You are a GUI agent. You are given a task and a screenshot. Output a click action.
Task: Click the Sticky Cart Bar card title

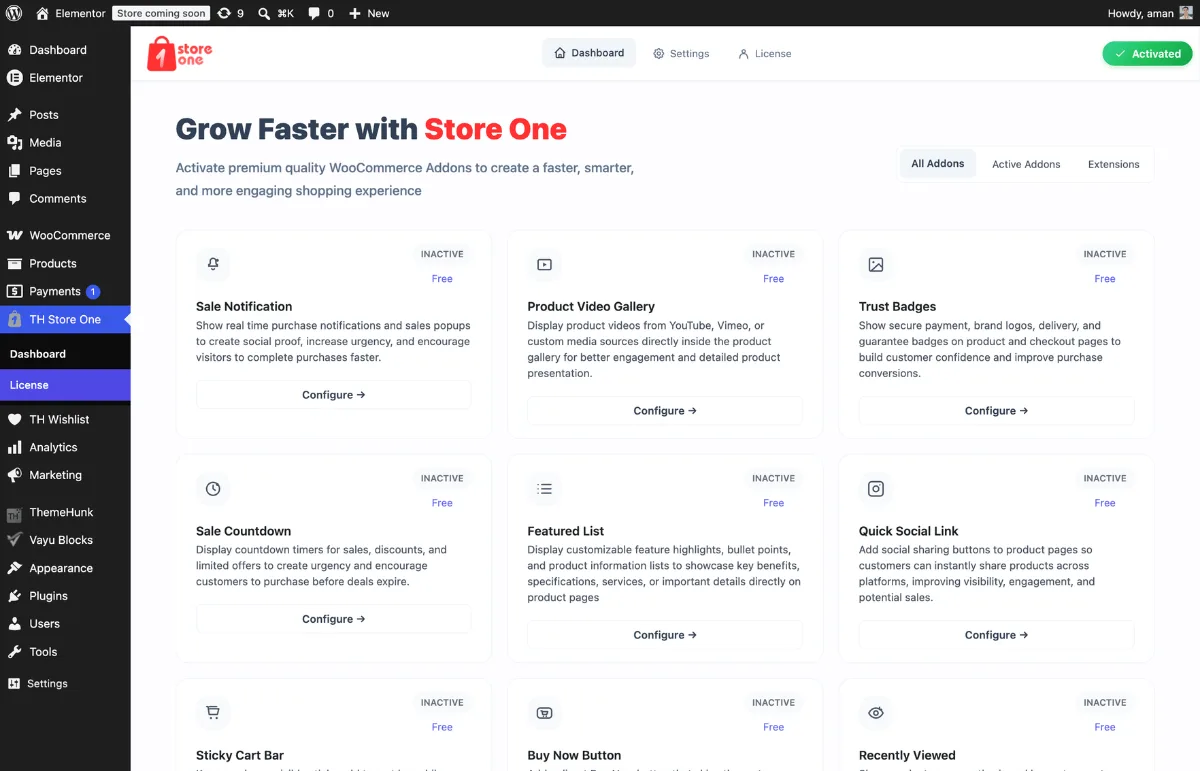point(240,756)
